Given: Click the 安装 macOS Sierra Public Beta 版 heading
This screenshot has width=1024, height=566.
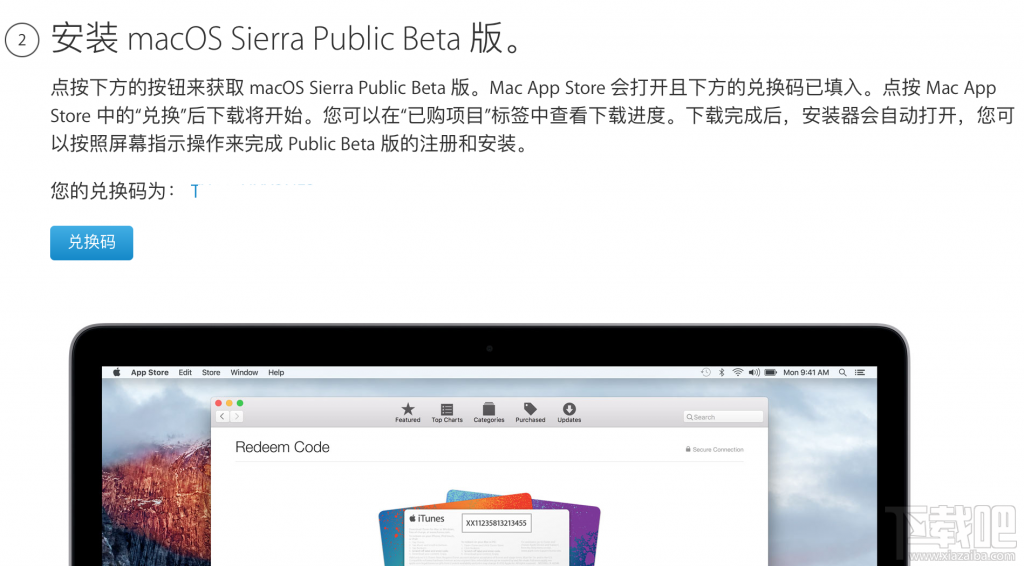Looking at the screenshot, I should [287, 38].
